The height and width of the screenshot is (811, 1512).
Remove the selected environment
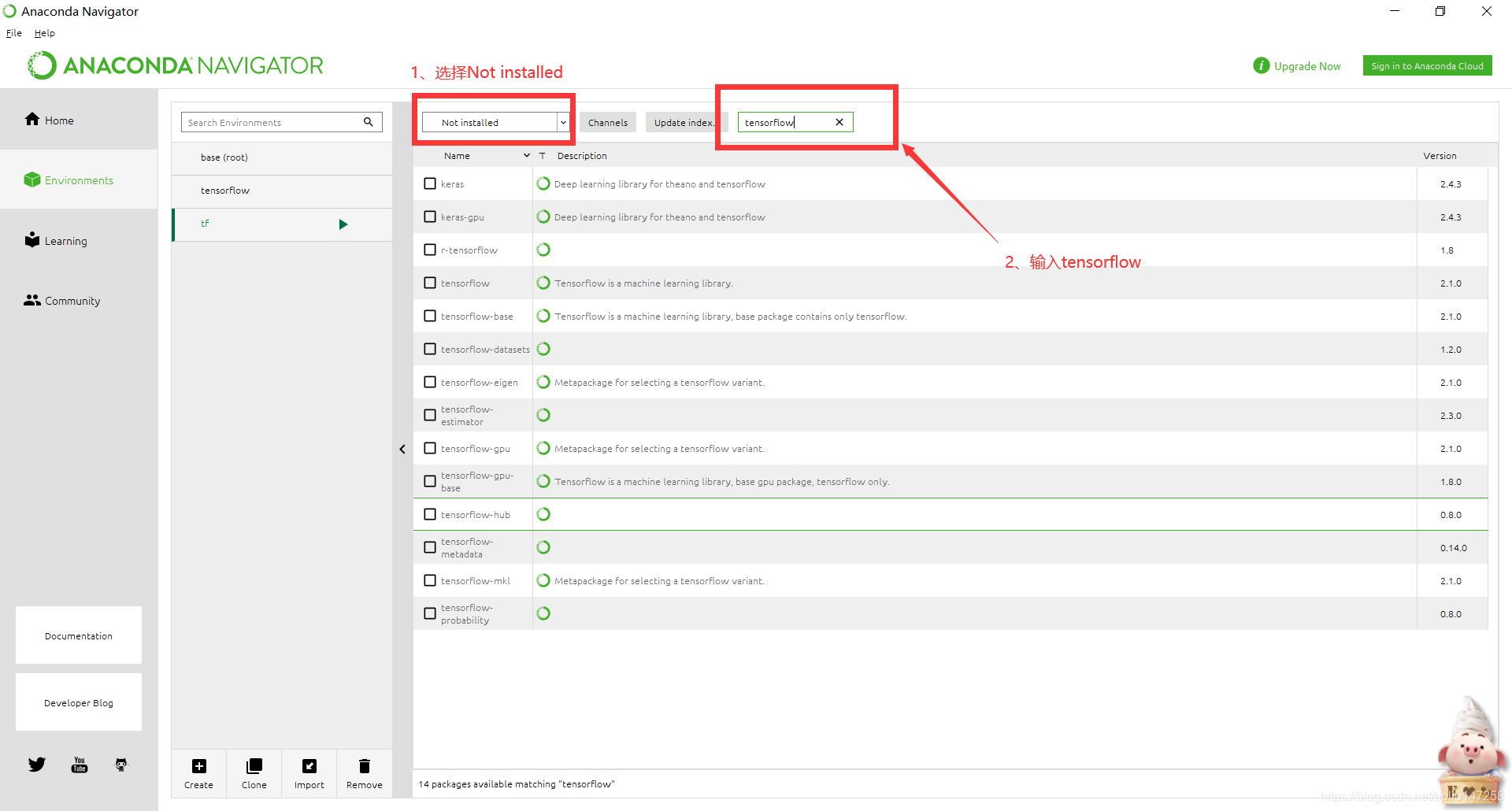click(364, 773)
